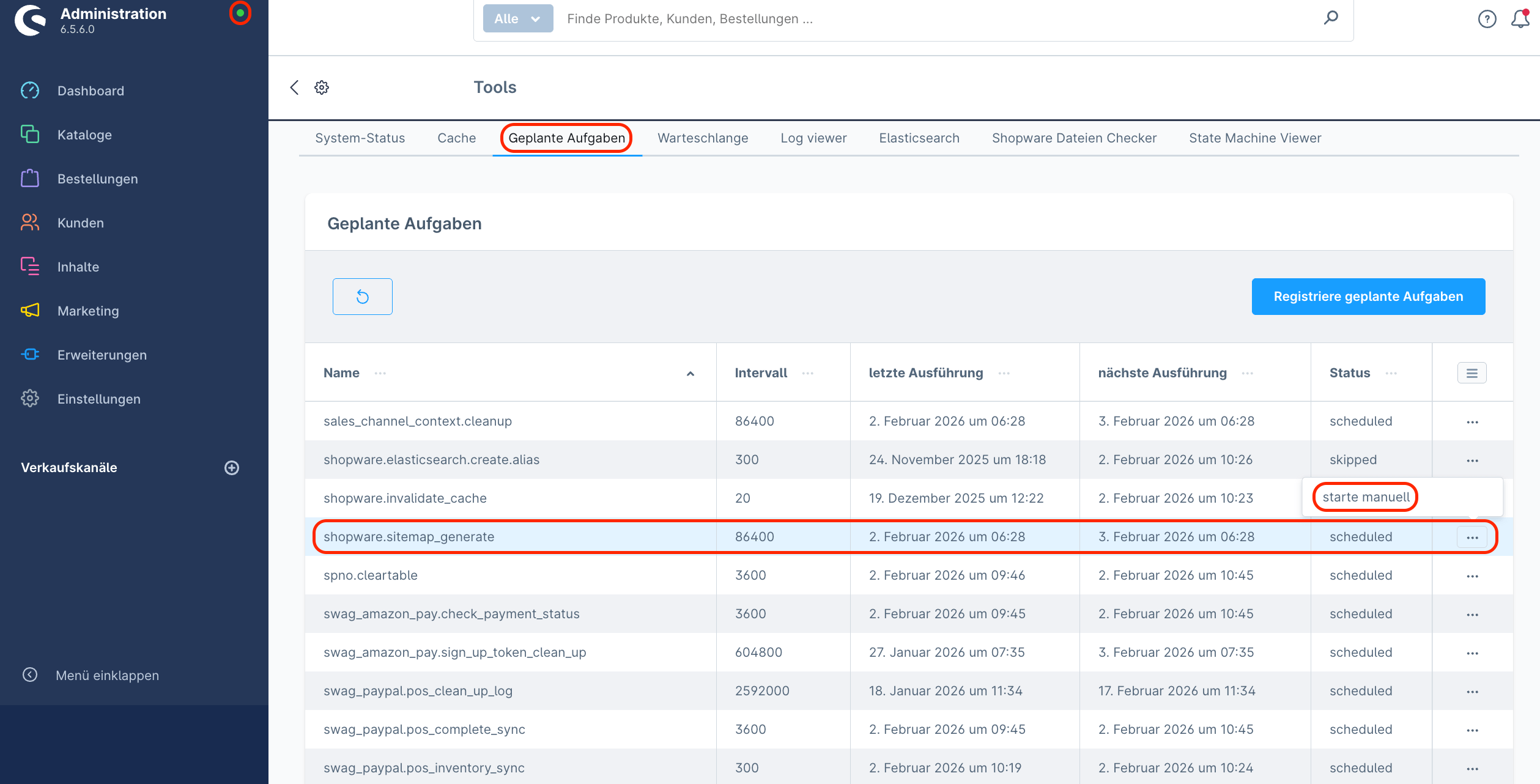Open actions for swag_paypal.pos_inventory_sync row

1472,769
